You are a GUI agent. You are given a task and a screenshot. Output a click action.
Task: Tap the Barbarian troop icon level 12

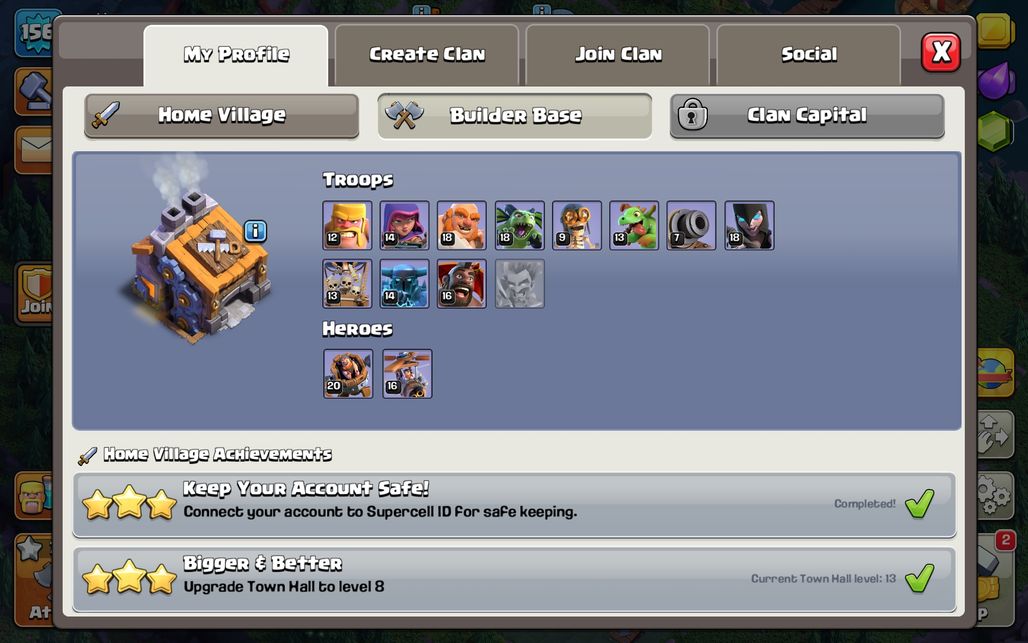pyautogui.click(x=347, y=225)
